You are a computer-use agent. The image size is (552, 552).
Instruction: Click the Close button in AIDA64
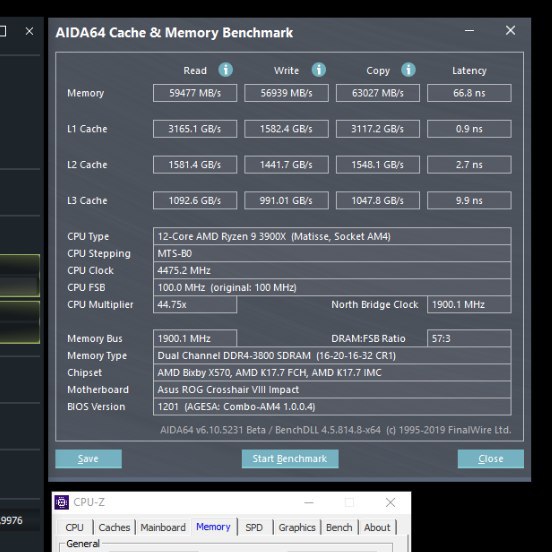pyautogui.click(x=491, y=459)
